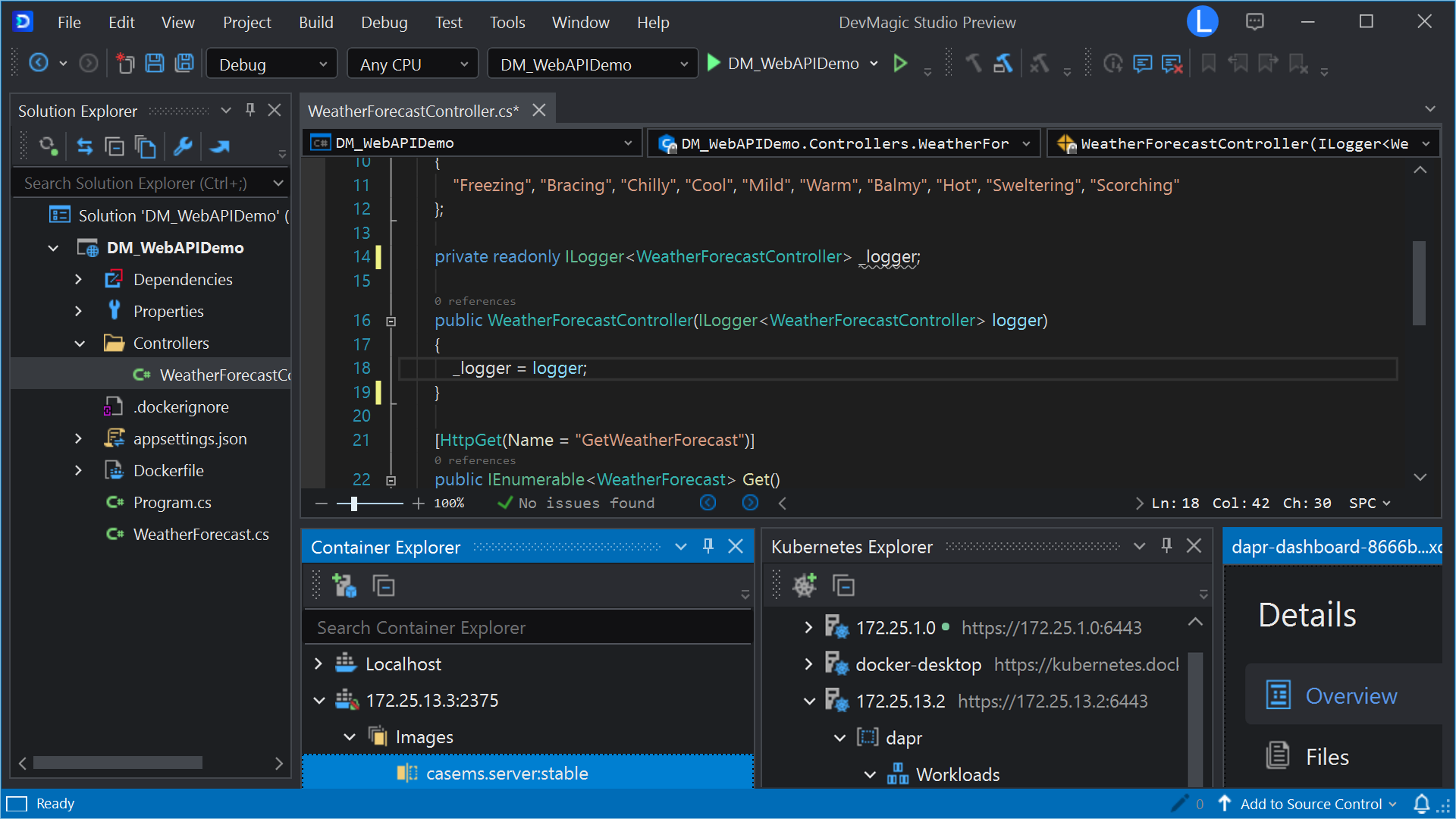This screenshot has width=1456, height=819.
Task: Click the Preview Selected Items icon
Action: coord(220,146)
